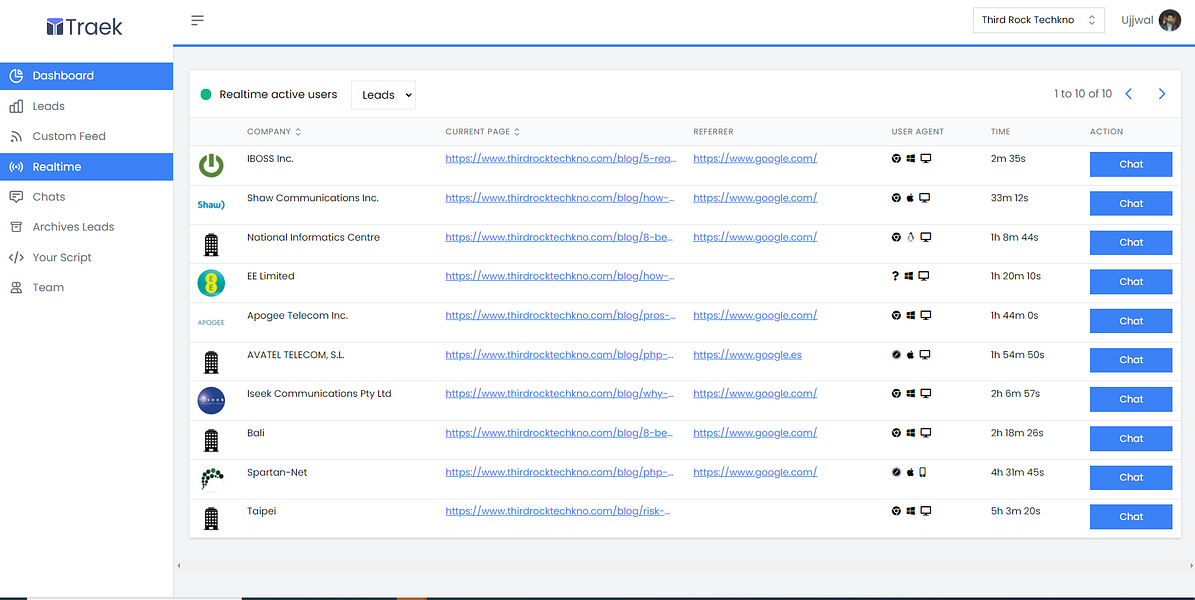Sort by the Company column

(274, 132)
